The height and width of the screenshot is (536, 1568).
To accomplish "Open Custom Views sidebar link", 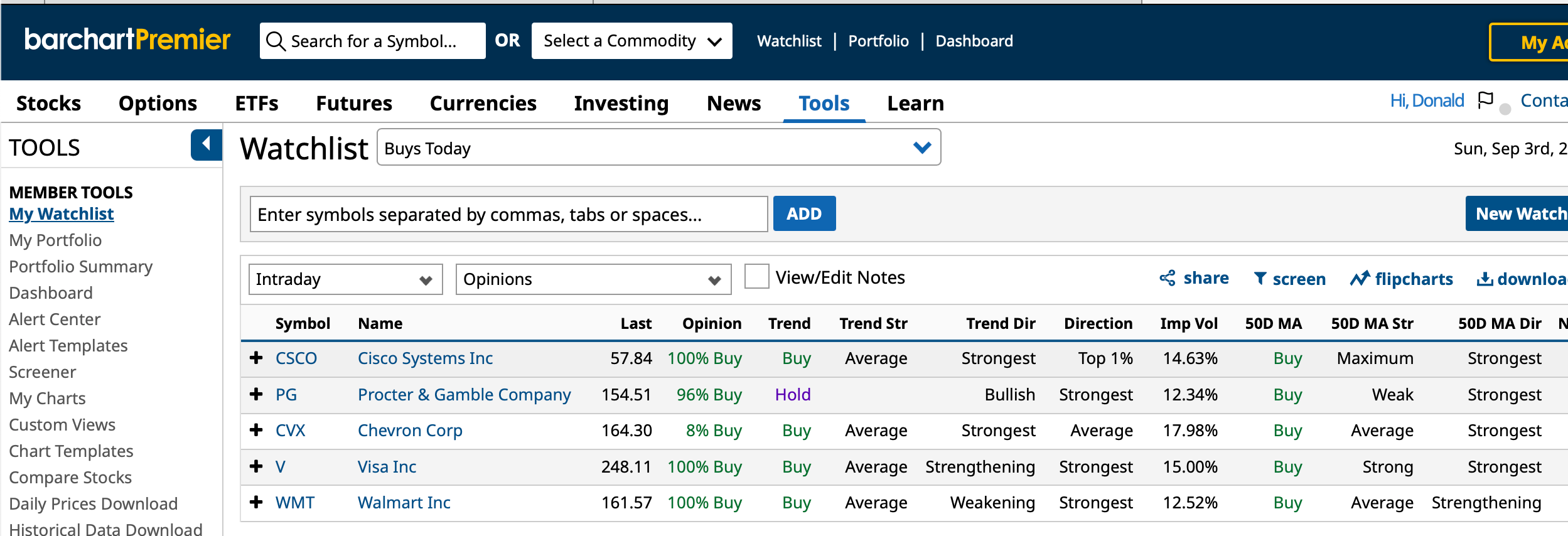I will coord(62,424).
